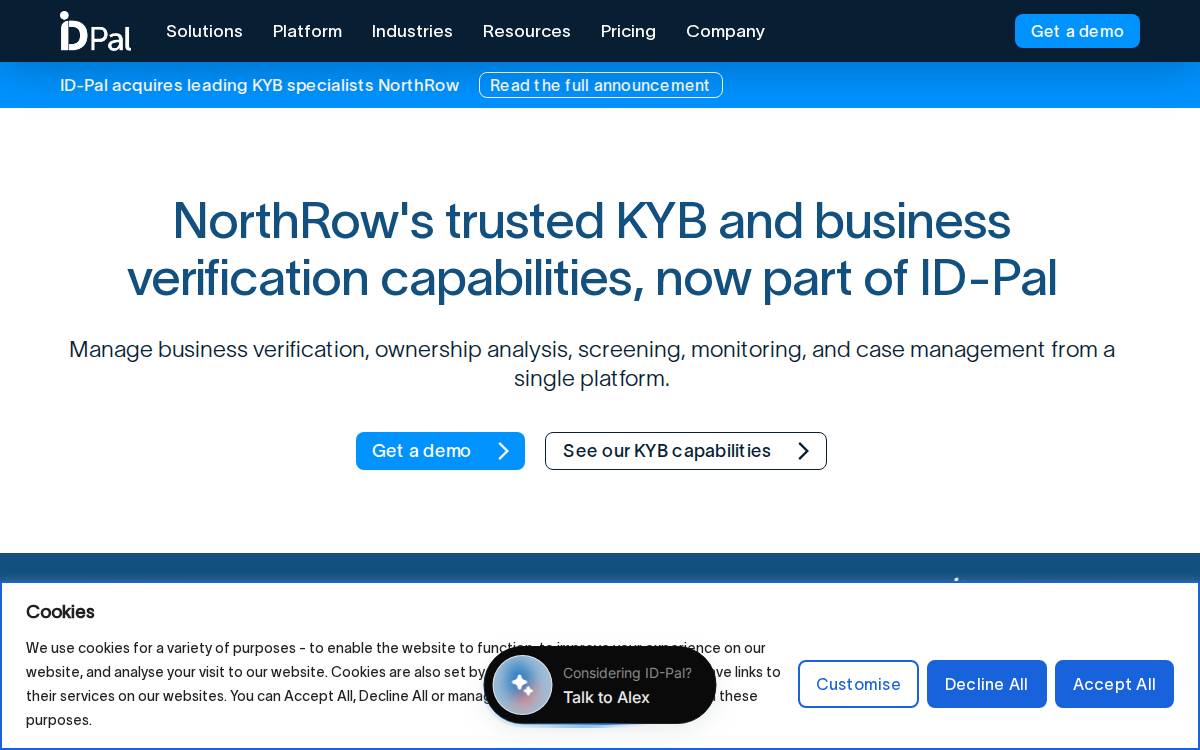Open See our KYB capabilities
The width and height of the screenshot is (1200, 750).
click(x=686, y=451)
